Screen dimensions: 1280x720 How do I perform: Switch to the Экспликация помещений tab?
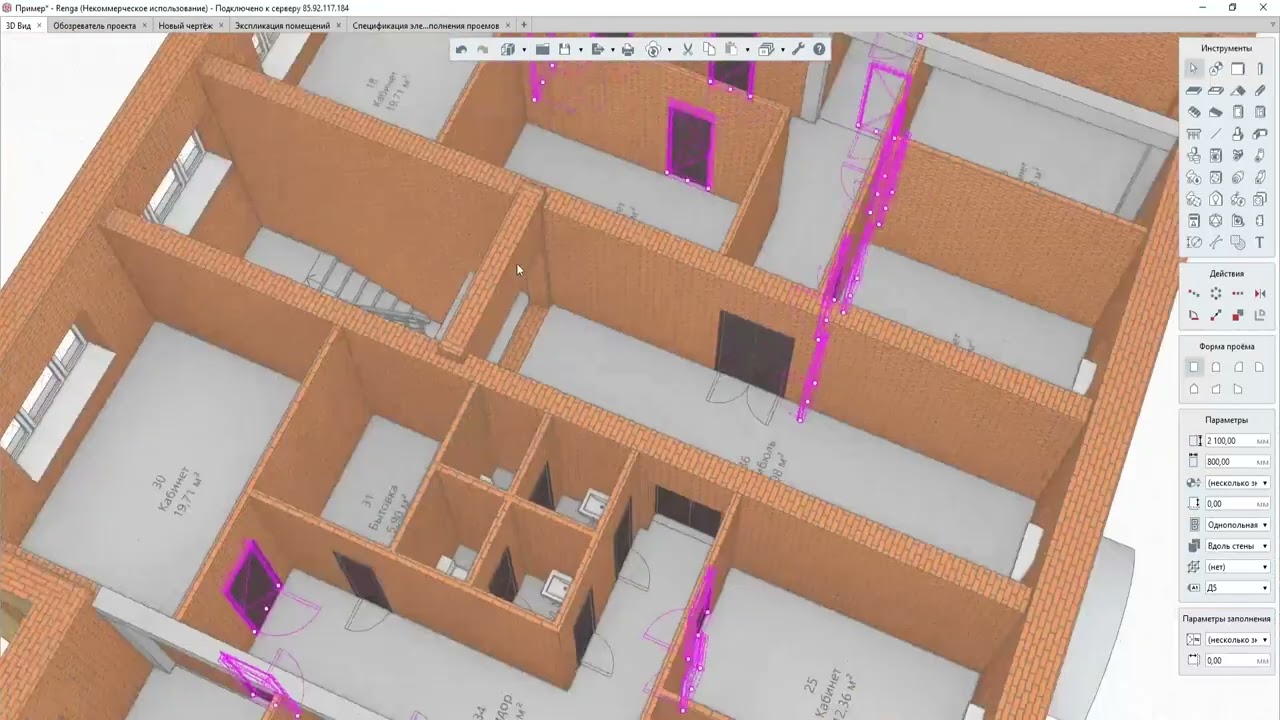click(283, 25)
